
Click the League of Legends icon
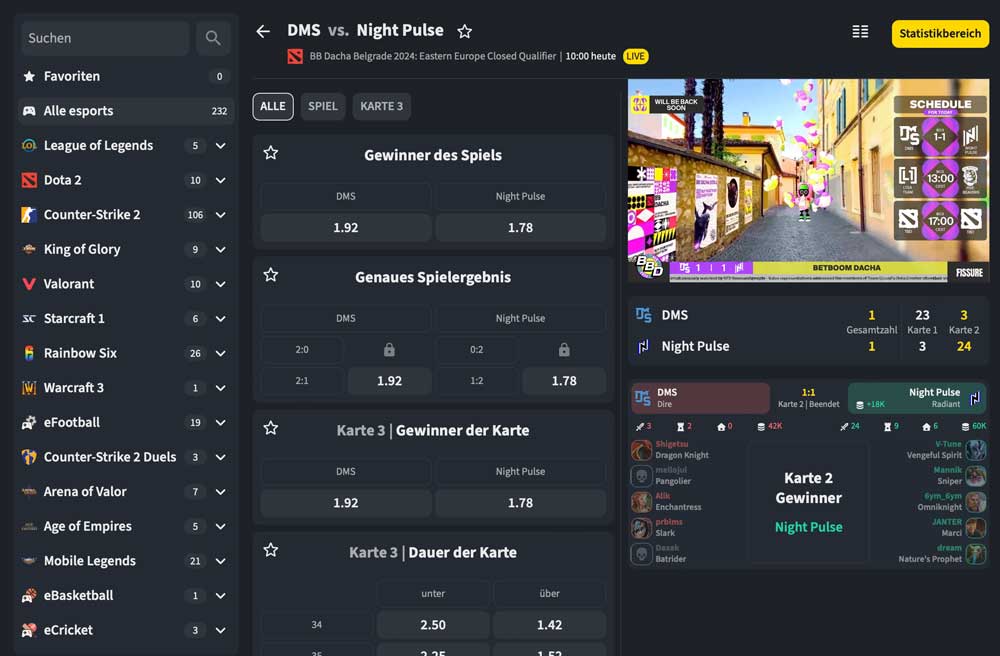[x=29, y=145]
